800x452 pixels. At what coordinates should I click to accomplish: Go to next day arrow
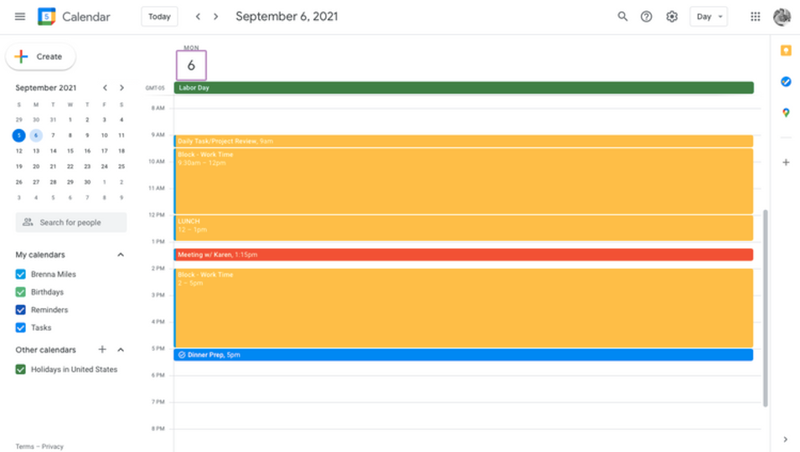(x=216, y=16)
